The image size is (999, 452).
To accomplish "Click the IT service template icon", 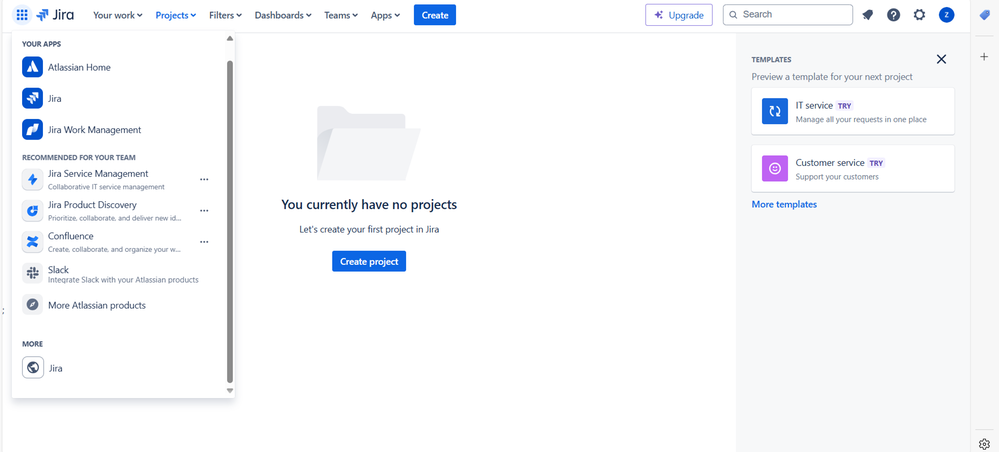I will coord(775,111).
